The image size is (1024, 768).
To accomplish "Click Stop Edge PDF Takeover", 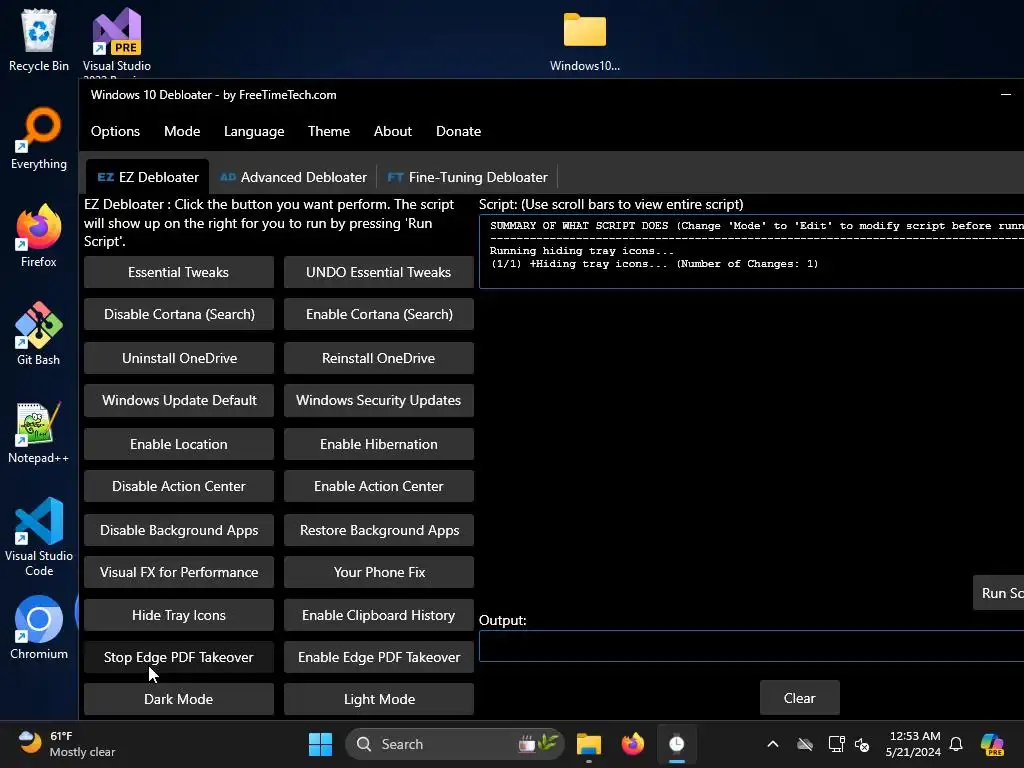I will (x=178, y=657).
